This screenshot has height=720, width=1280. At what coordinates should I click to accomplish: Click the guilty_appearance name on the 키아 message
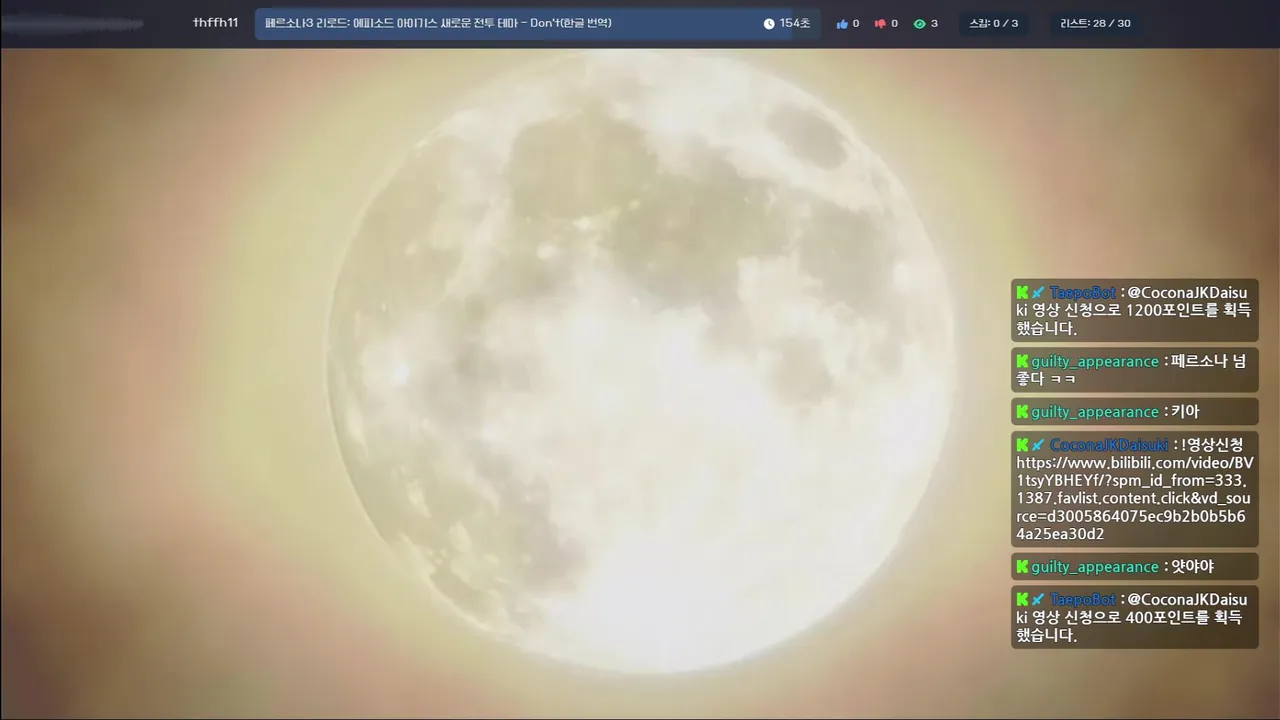pos(1095,411)
